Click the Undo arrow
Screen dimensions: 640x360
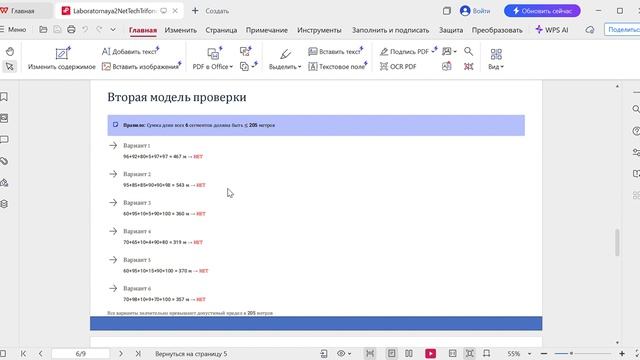[85, 29]
